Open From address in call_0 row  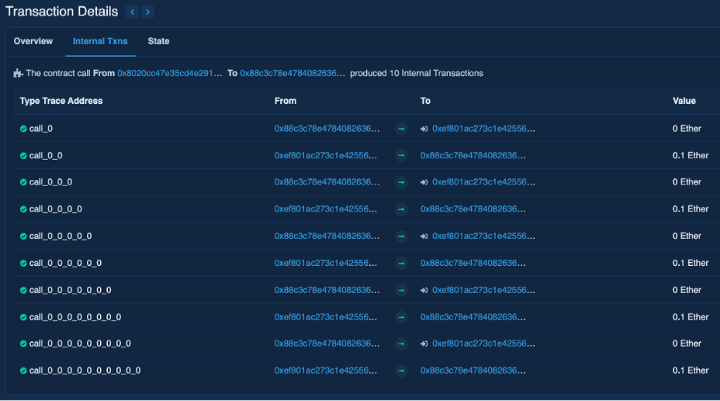(327, 128)
